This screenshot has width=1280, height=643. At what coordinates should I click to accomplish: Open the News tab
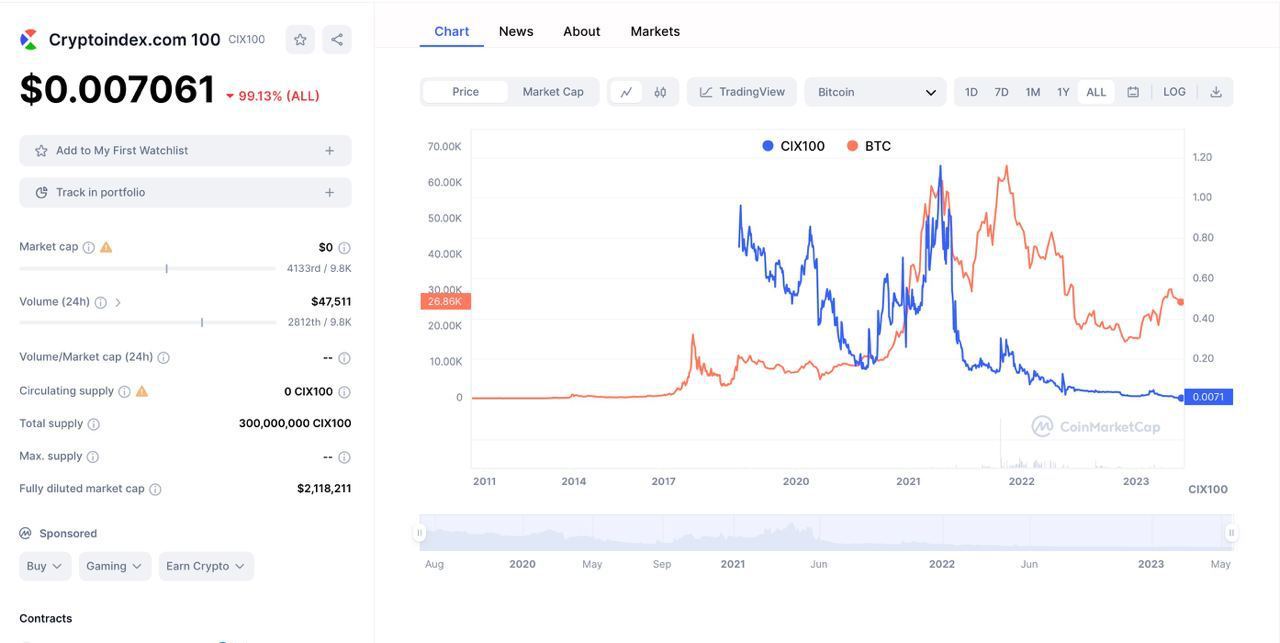(x=516, y=31)
